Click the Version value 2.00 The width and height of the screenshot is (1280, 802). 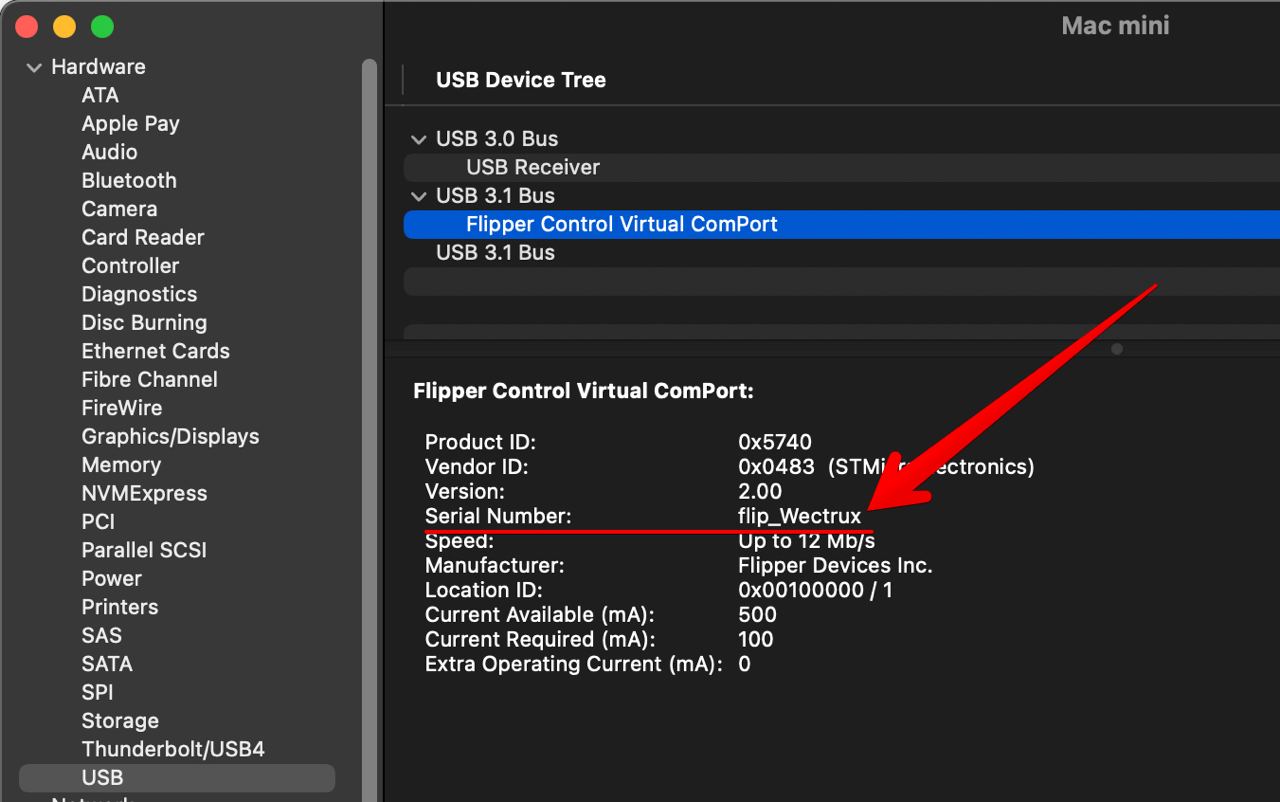point(760,492)
